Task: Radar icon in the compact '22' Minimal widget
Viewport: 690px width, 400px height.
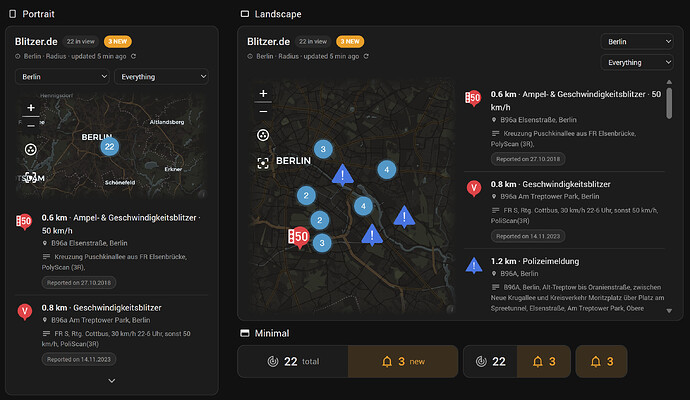Action: (481, 362)
